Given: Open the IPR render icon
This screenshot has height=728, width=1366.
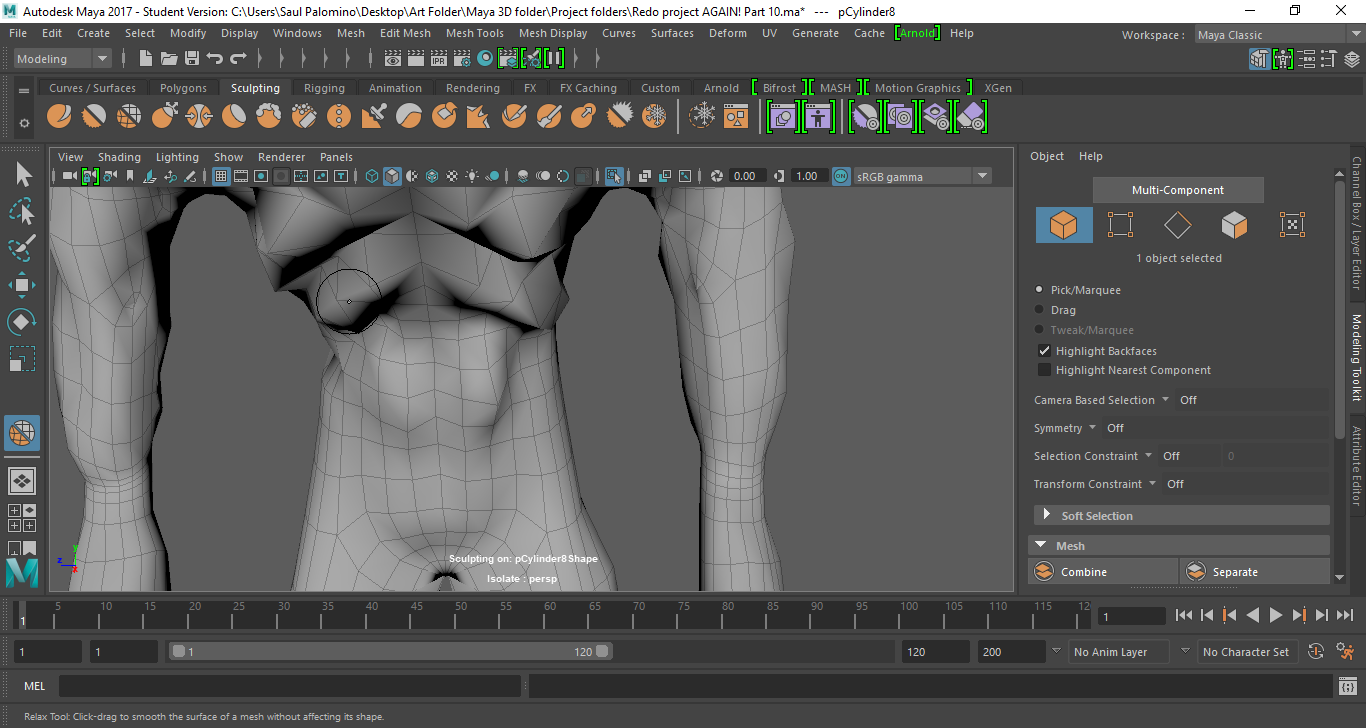Looking at the screenshot, I should pyautogui.click(x=438, y=59).
